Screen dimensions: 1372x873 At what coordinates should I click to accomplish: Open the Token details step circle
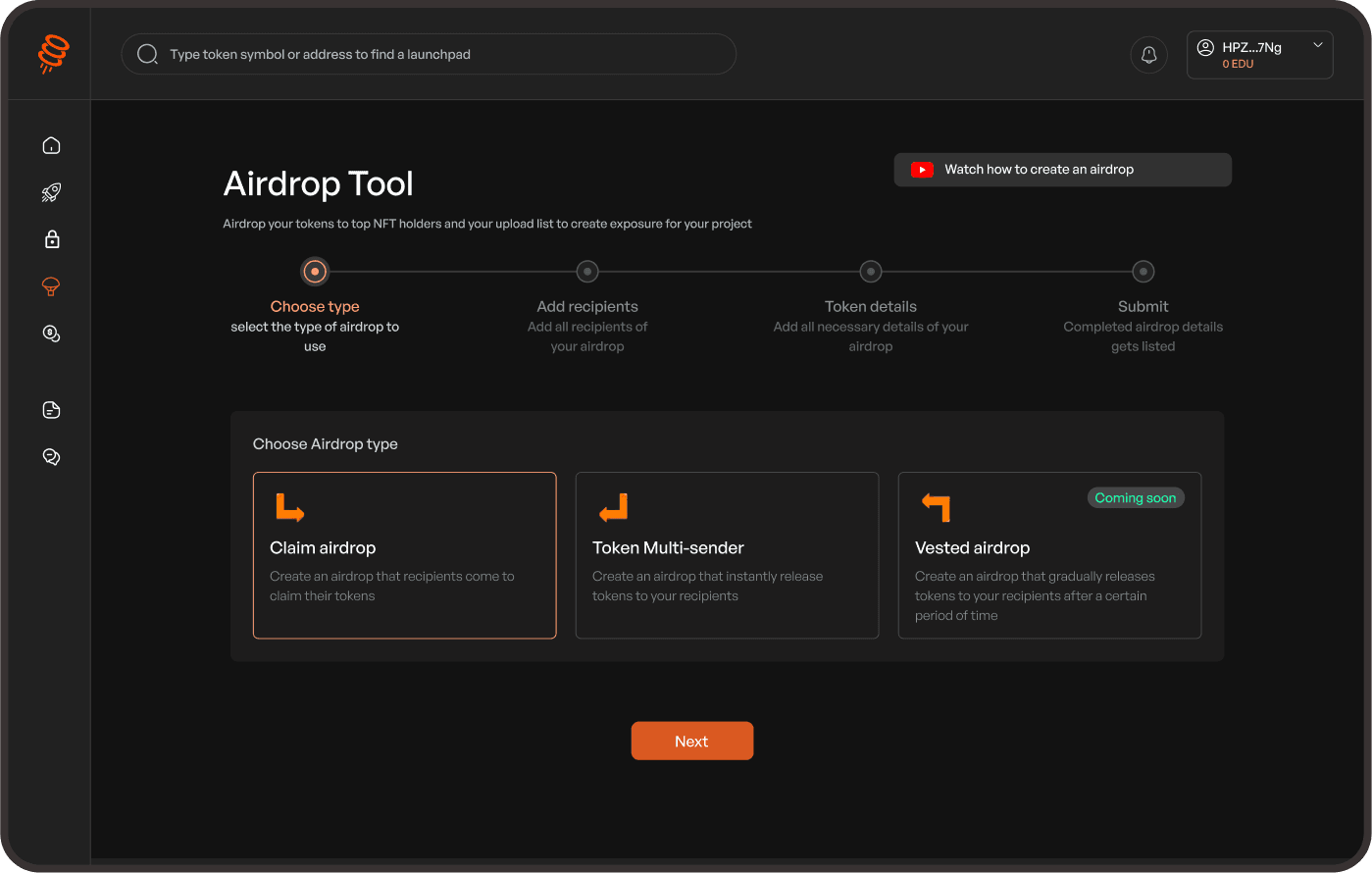(870, 271)
